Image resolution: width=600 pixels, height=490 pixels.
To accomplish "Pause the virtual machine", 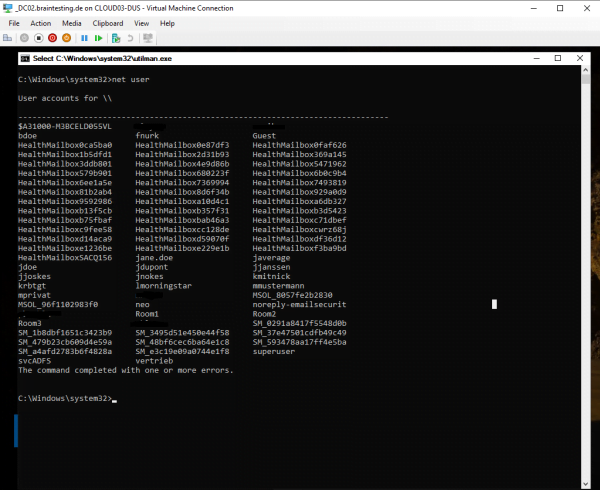I will [84, 38].
